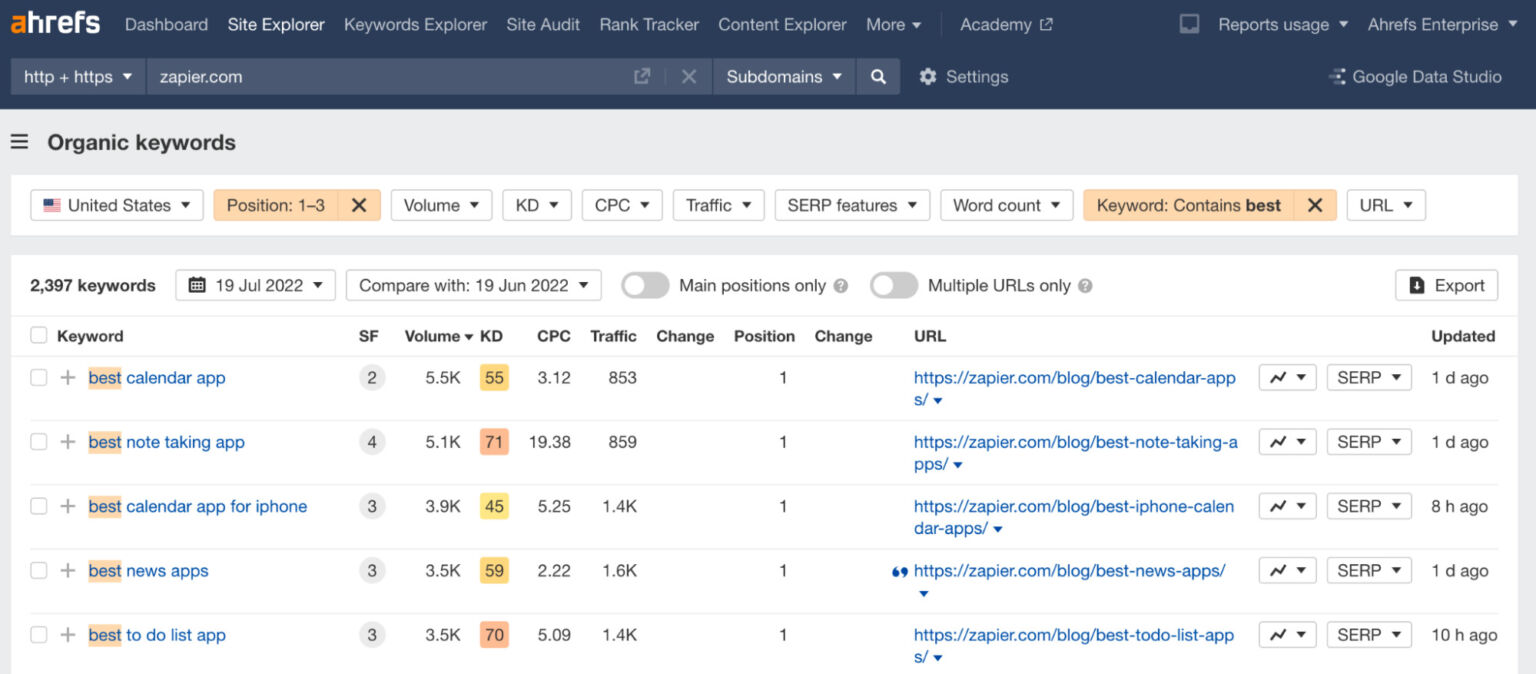
Task: Open CPC filter dropdown
Action: coord(622,205)
